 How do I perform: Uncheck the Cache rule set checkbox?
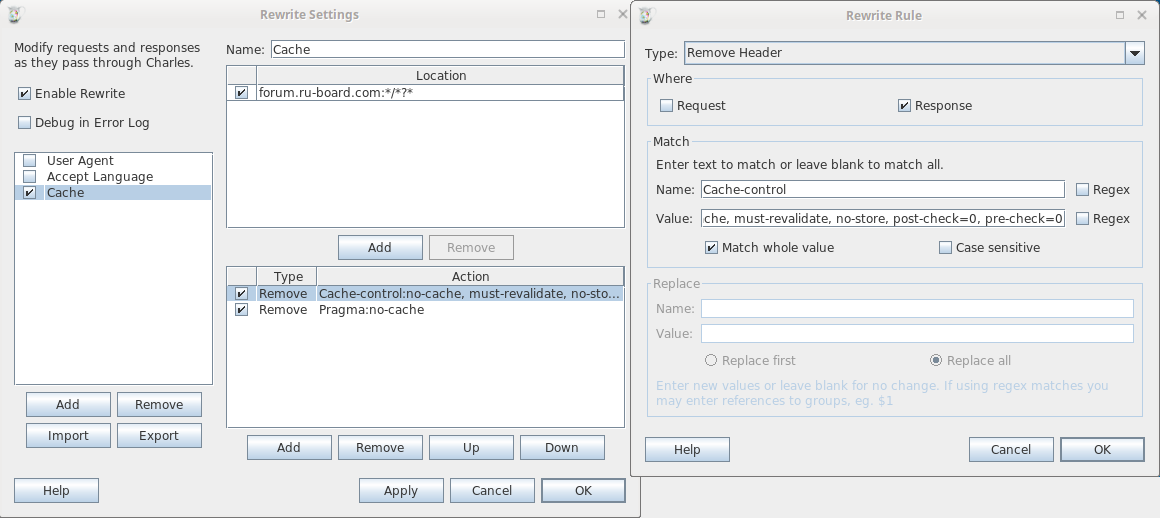(30, 192)
